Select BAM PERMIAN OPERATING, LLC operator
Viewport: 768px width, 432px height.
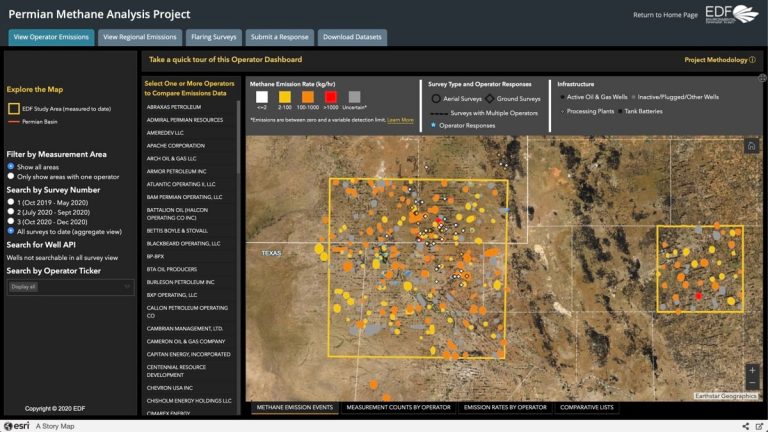[x=184, y=197]
